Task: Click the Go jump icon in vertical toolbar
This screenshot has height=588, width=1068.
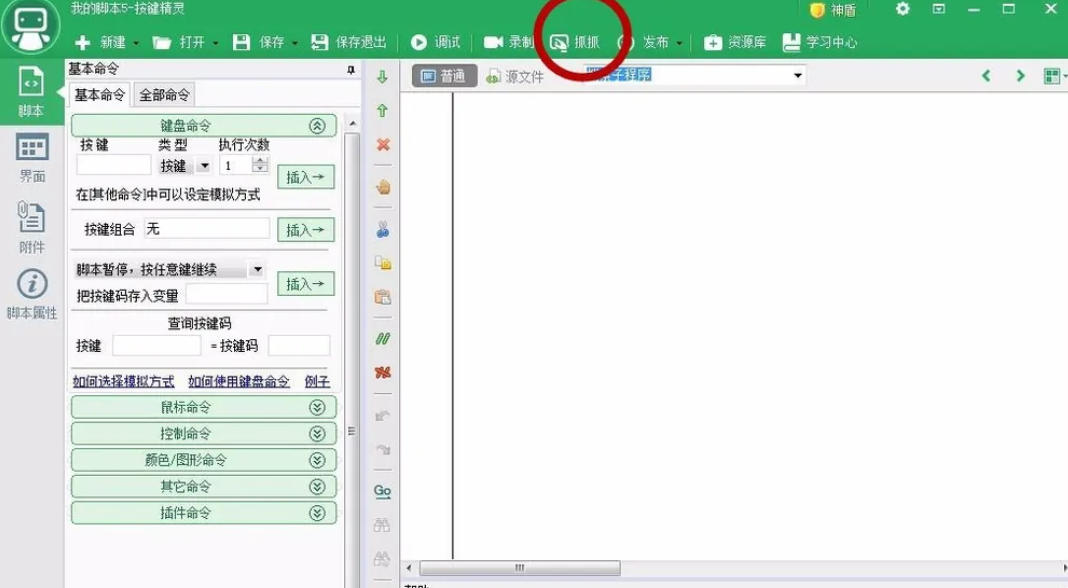Action: (x=382, y=491)
